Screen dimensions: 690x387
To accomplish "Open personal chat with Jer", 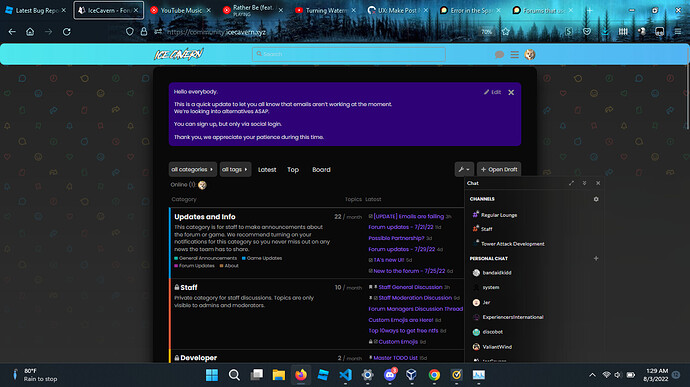I will pyautogui.click(x=486, y=302).
